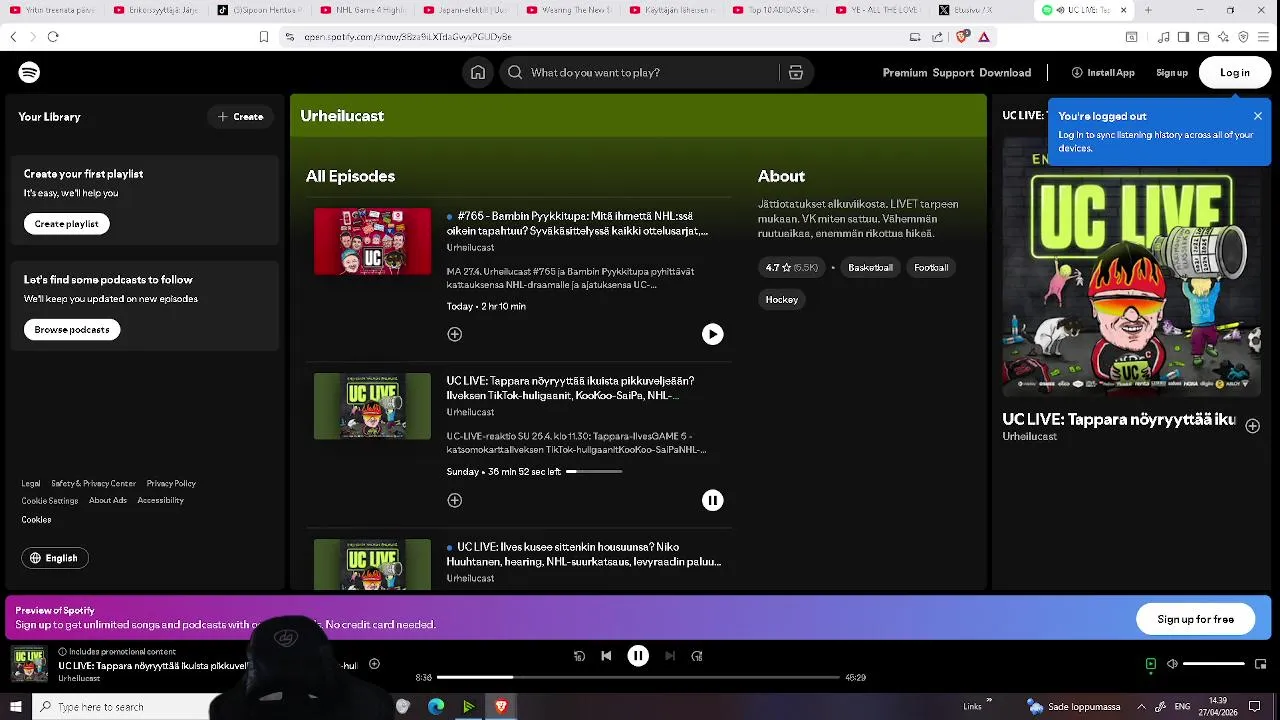This screenshot has width=1280, height=720.
Task: Switch to the Wearing The New tab
Action: (x=566, y=10)
